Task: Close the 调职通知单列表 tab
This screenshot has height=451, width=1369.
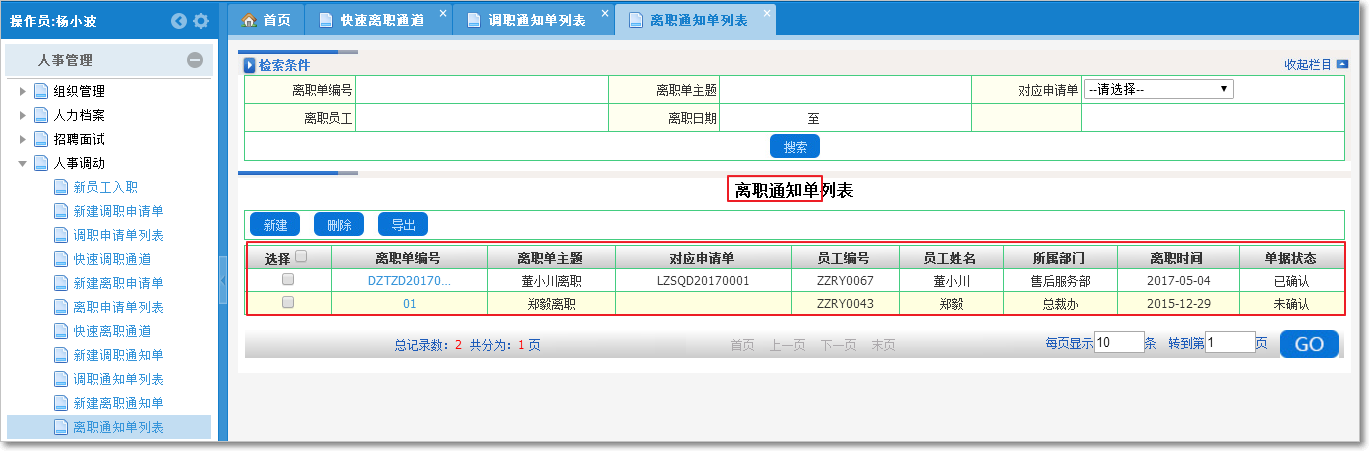Action: tap(605, 14)
